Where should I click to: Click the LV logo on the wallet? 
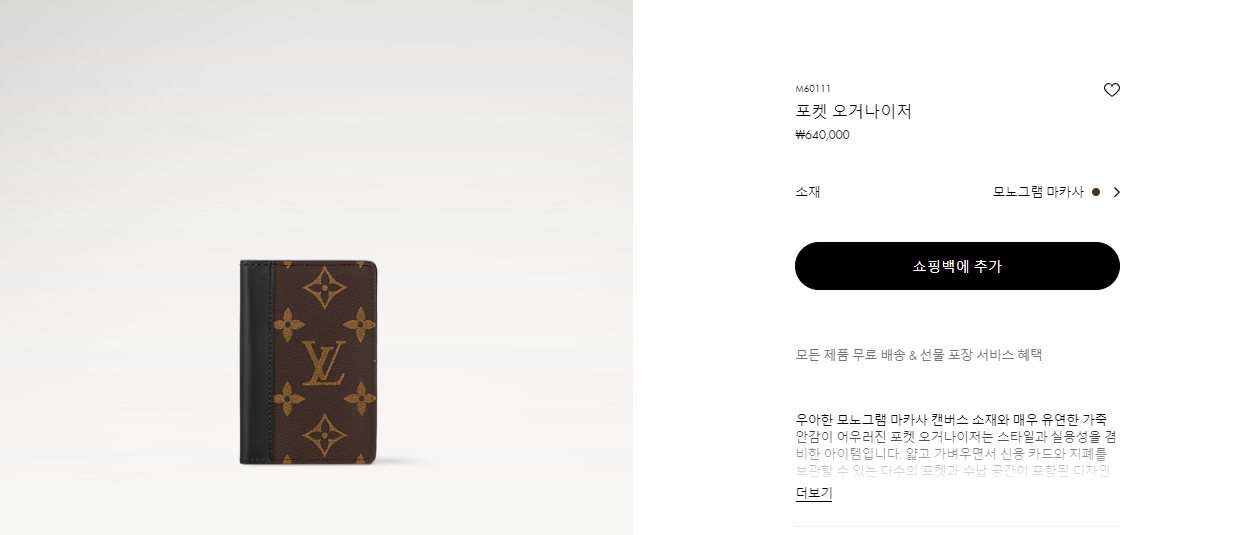click(323, 362)
